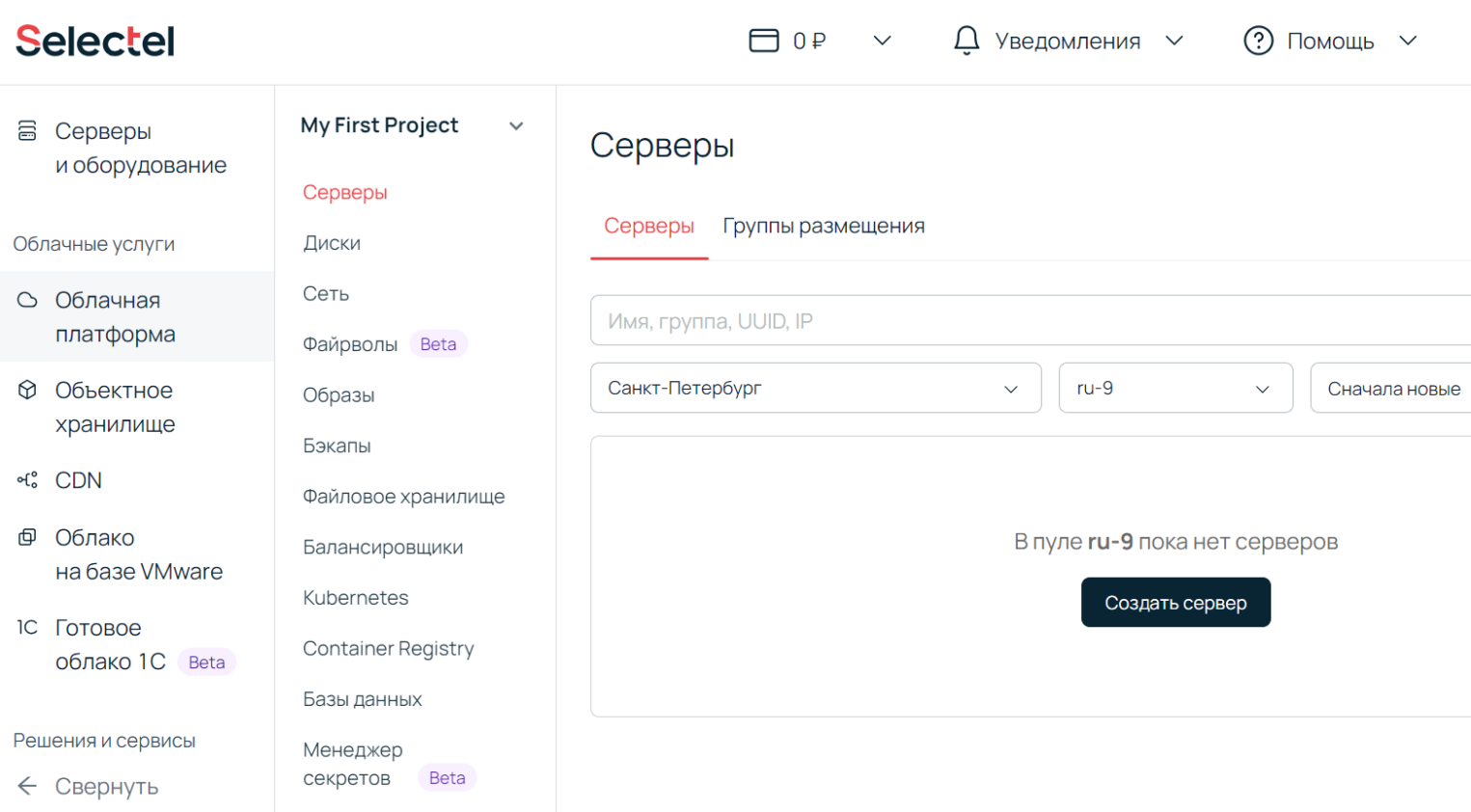Click the Создать сервер button

1176,603
